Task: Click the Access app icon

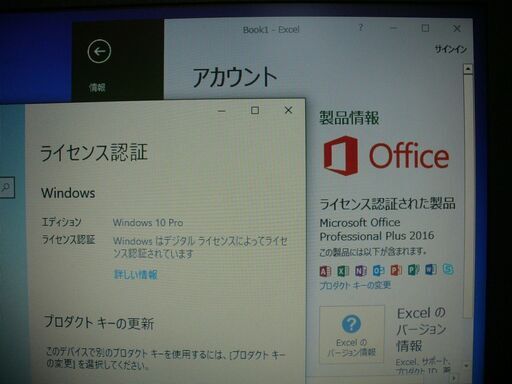Action: tap(325, 271)
